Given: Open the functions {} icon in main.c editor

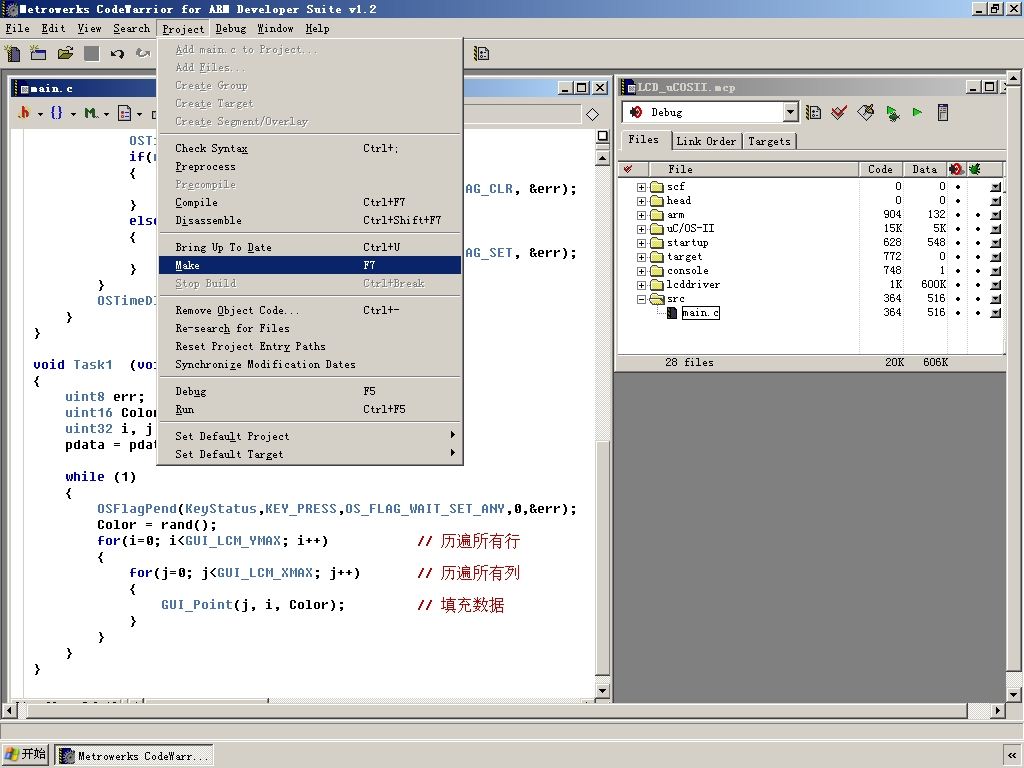Looking at the screenshot, I should pyautogui.click(x=57, y=113).
